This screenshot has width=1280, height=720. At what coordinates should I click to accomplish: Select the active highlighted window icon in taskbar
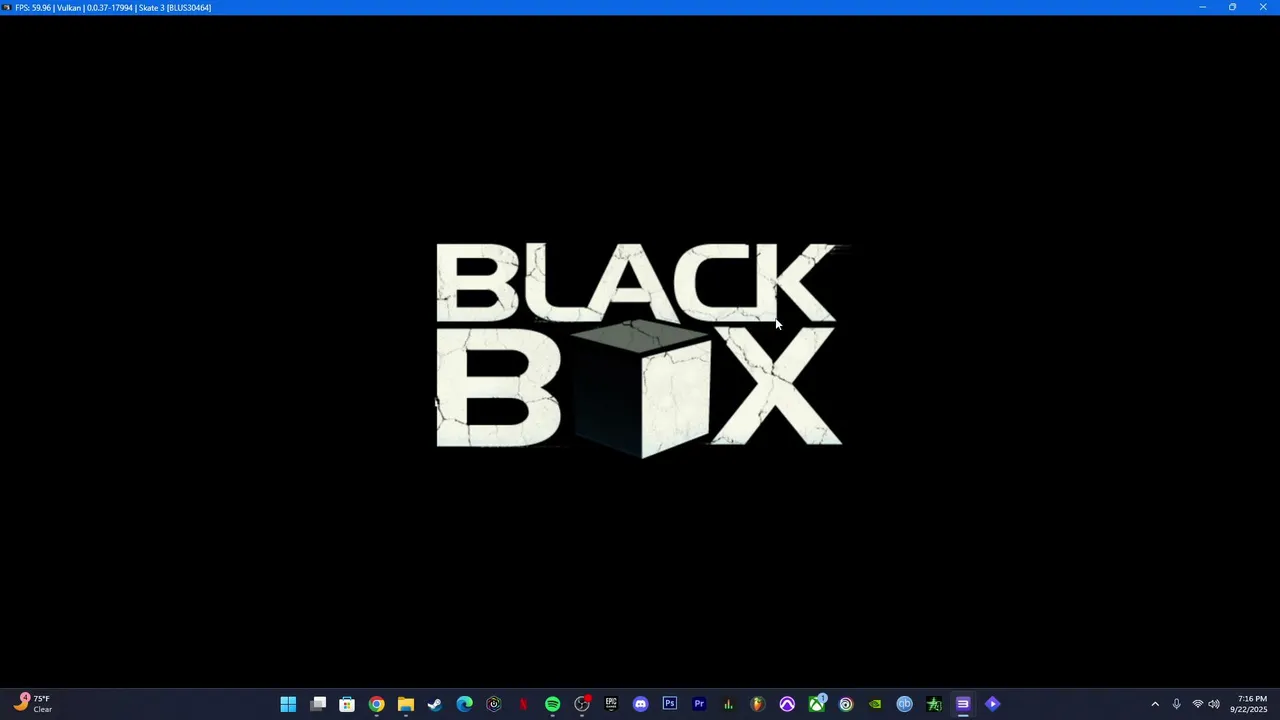(963, 704)
